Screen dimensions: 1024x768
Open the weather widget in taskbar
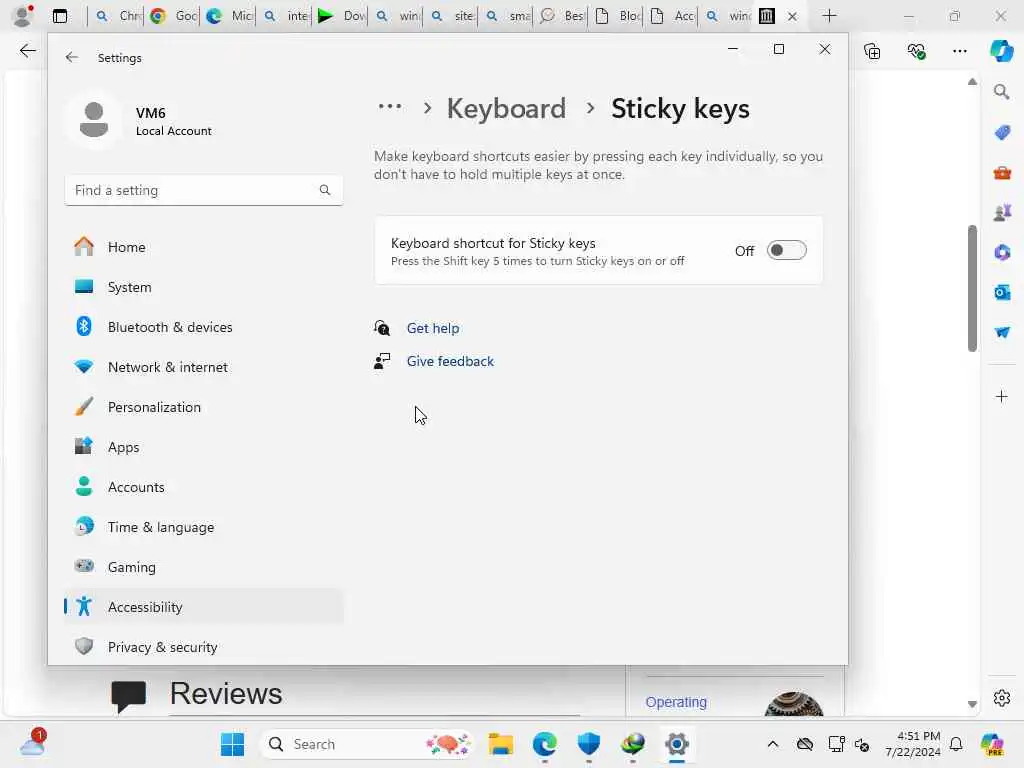(x=33, y=743)
